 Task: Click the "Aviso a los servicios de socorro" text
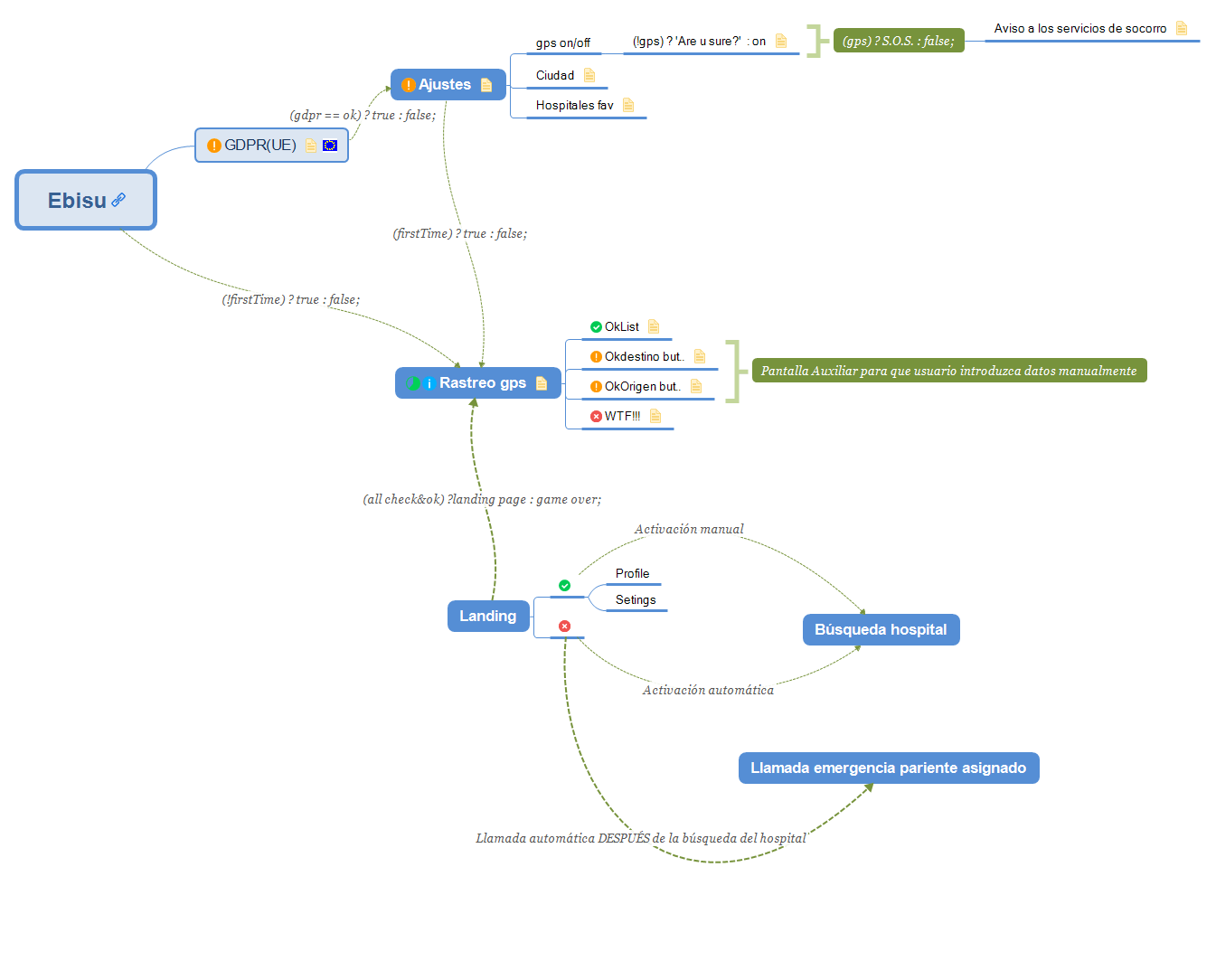point(1080,29)
